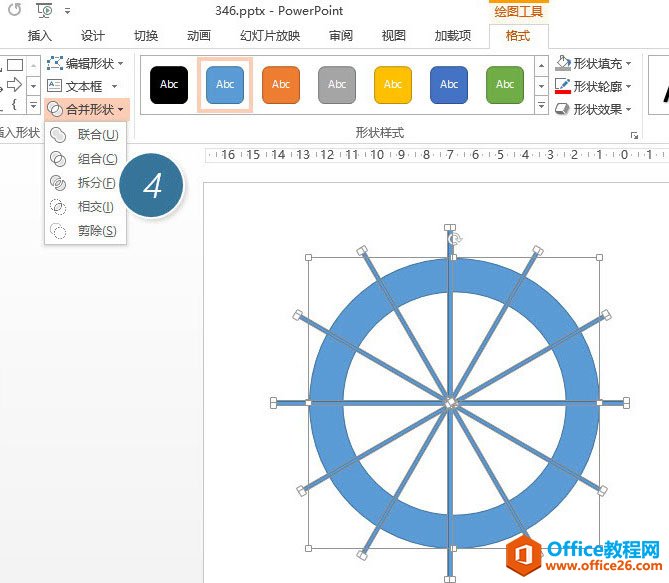The image size is (669, 583).
Task: Apply the orange Abc shape style
Action: tap(281, 85)
